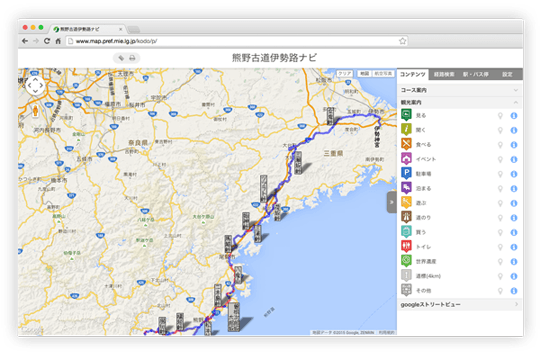Click the red トイレ restroom icon
The height and width of the screenshot is (360, 540).
pyautogui.click(x=406, y=246)
